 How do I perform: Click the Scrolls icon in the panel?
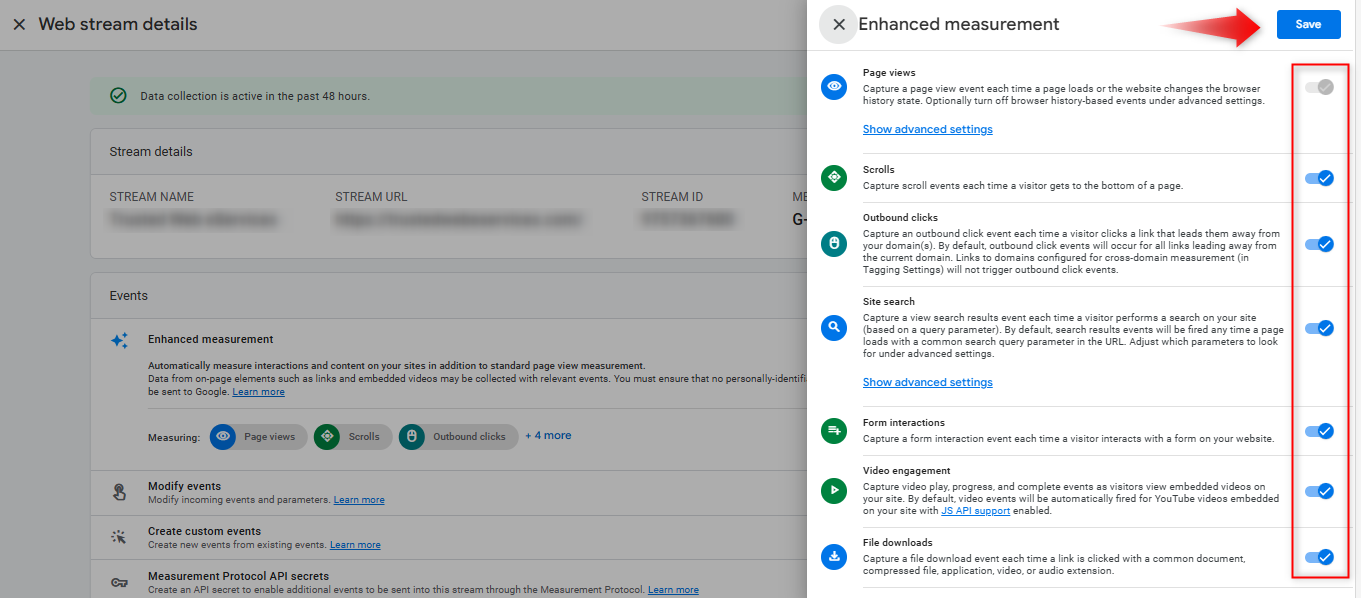pos(833,178)
